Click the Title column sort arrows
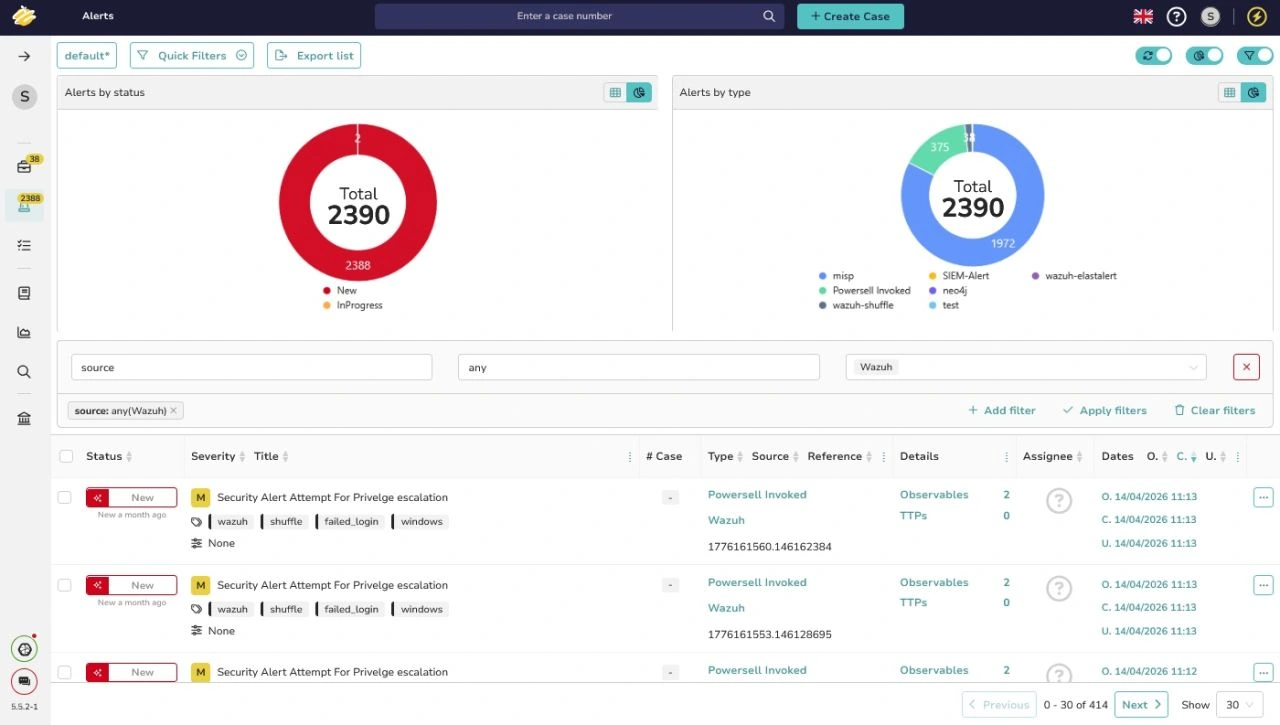This screenshot has height=725, width=1280. pyautogui.click(x=285, y=457)
